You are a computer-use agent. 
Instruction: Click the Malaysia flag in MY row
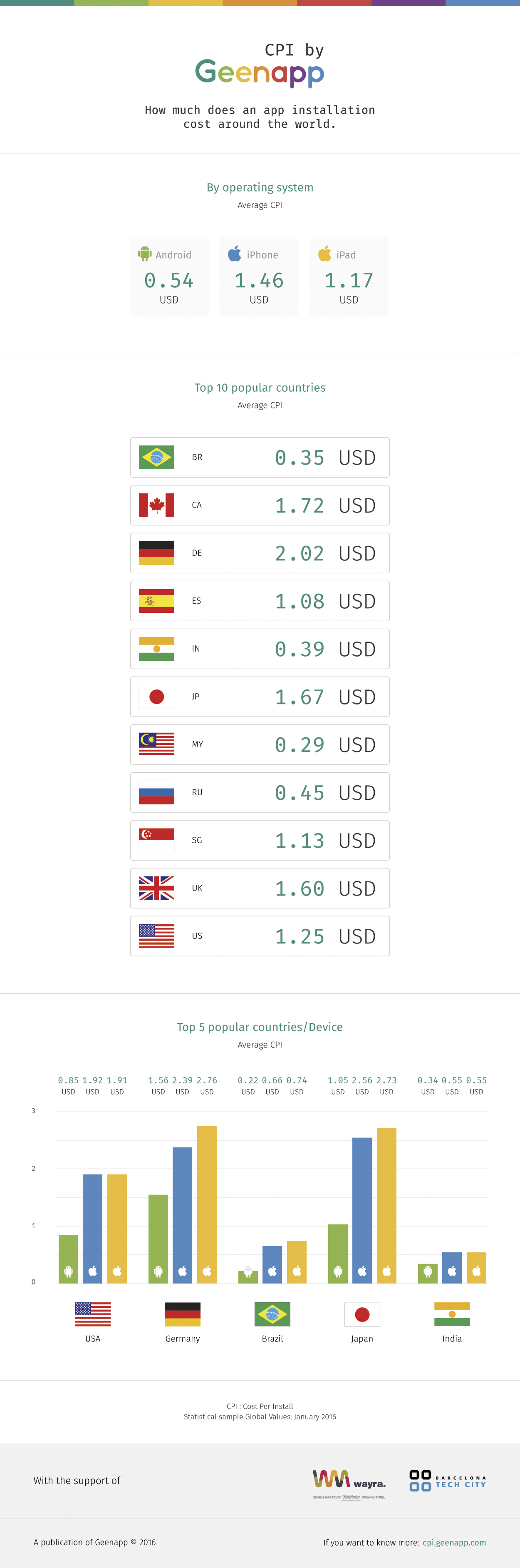(x=156, y=744)
